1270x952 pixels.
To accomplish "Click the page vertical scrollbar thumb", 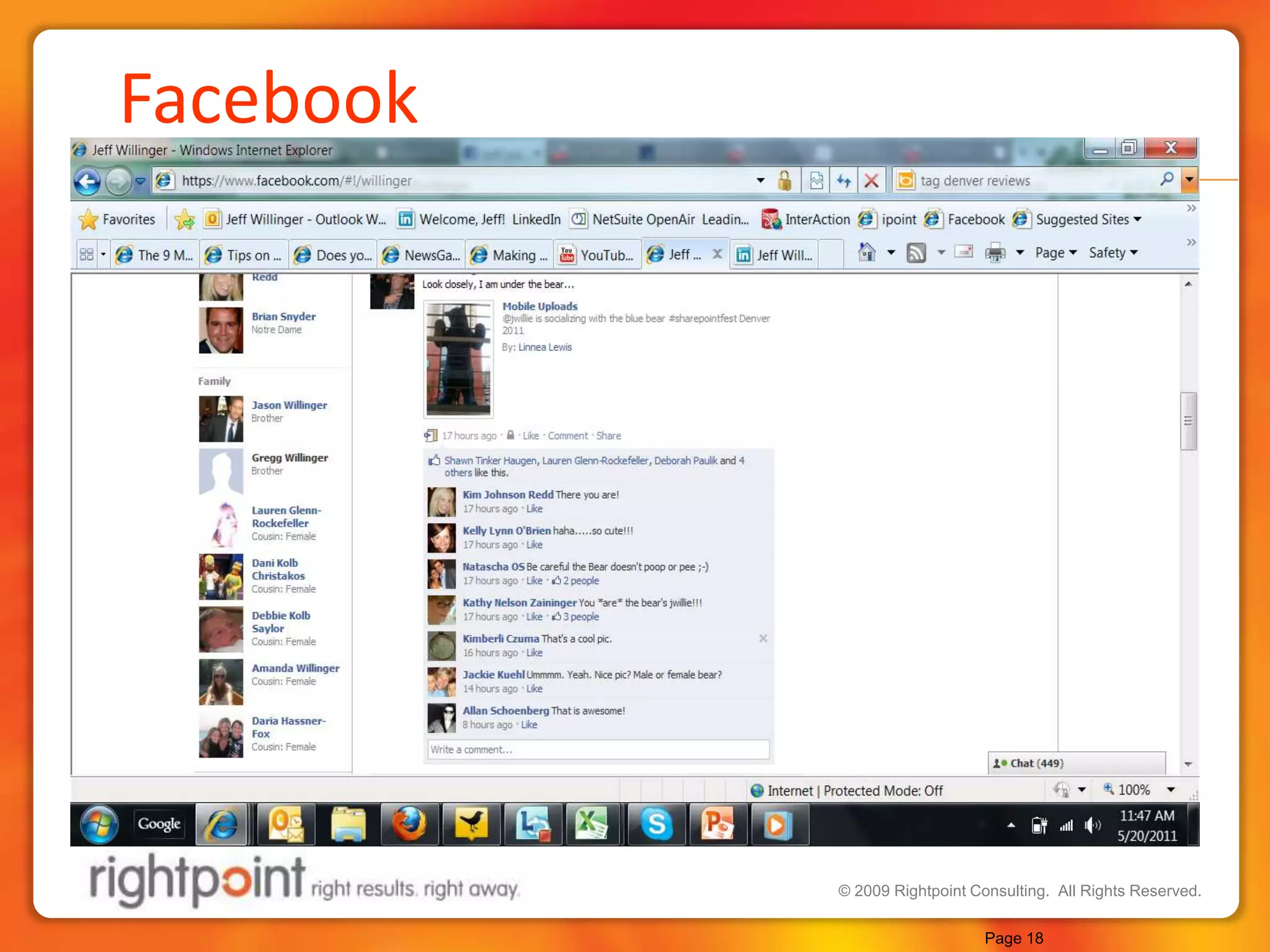I will 1188,421.
